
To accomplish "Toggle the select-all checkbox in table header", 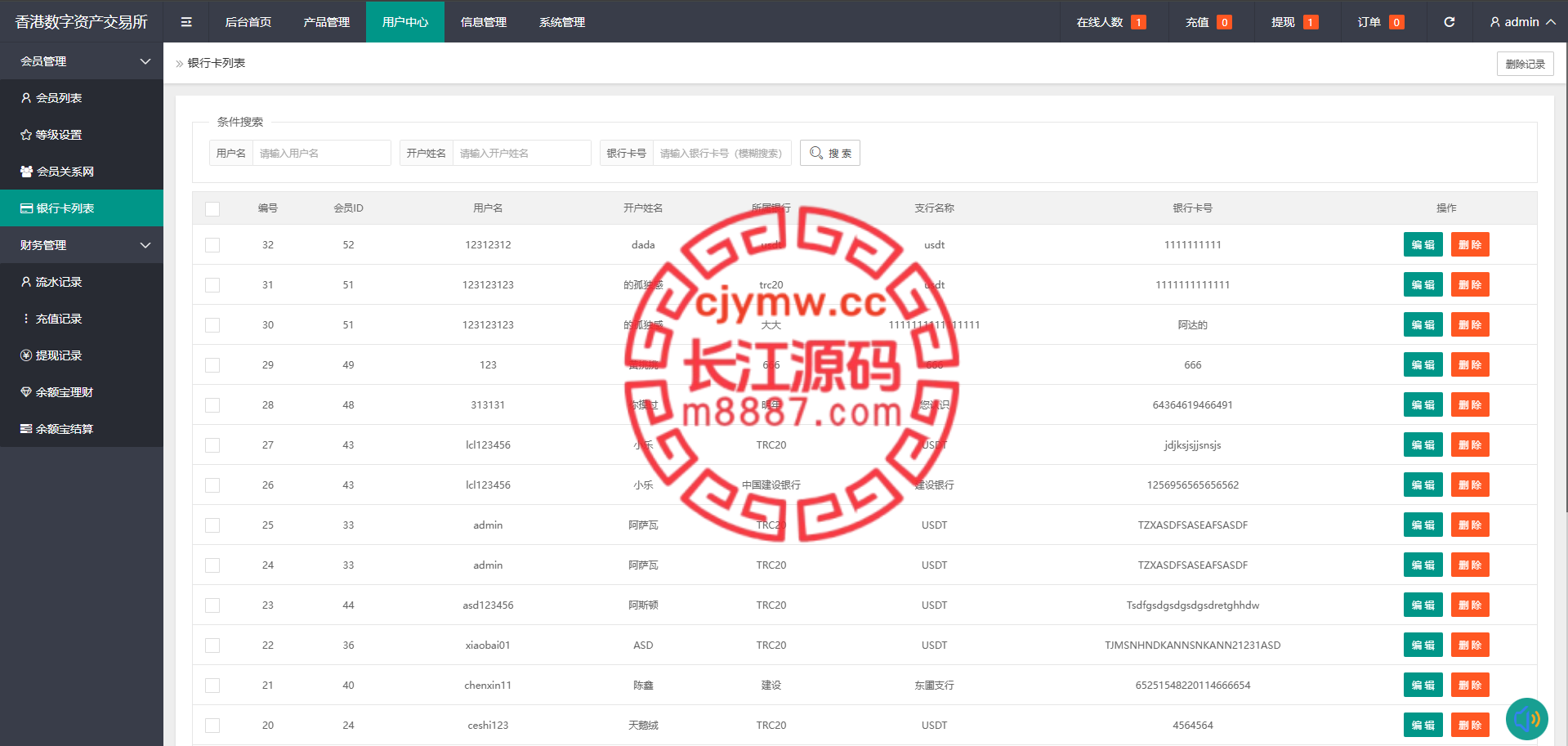I will point(212,208).
